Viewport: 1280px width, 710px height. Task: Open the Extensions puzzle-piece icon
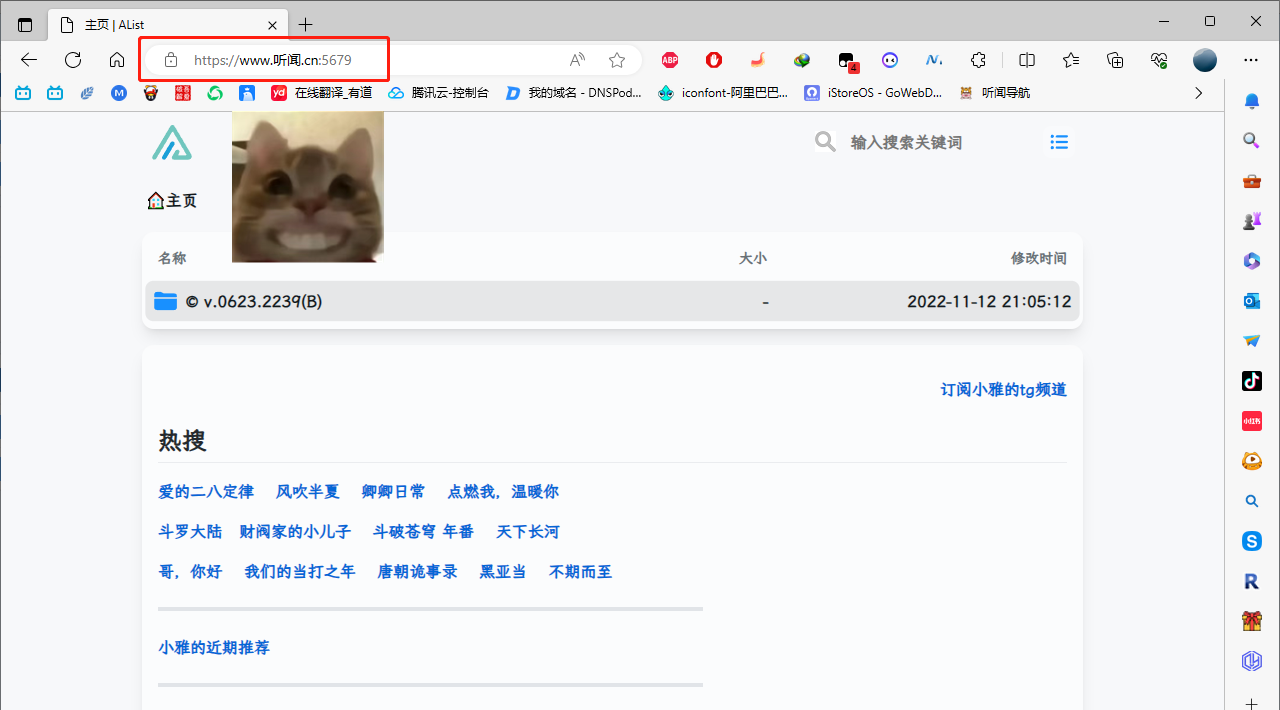point(979,60)
